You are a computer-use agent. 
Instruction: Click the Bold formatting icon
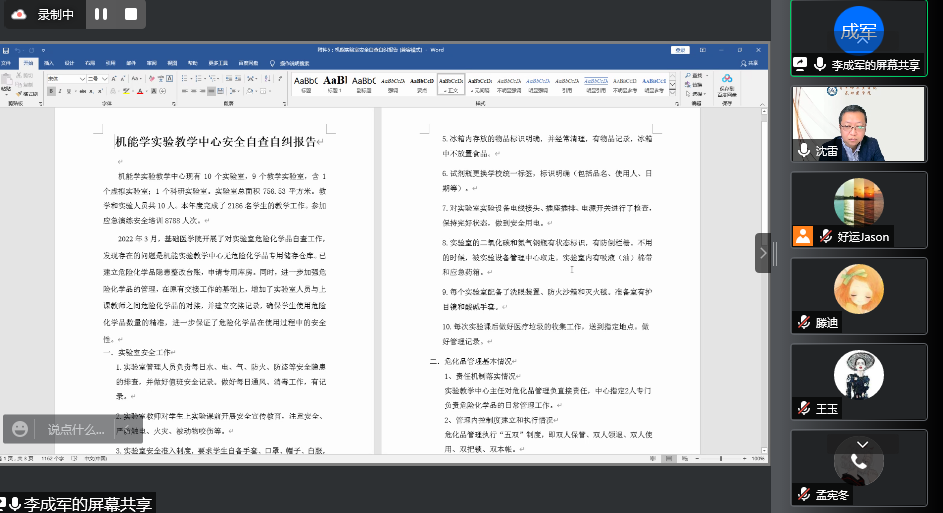tap(49, 90)
